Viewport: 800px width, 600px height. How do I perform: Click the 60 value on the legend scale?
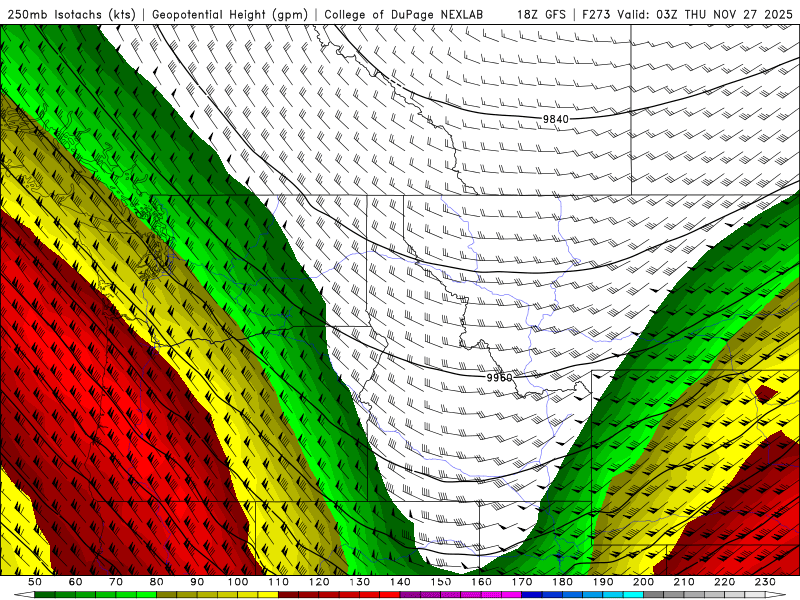tap(75, 582)
